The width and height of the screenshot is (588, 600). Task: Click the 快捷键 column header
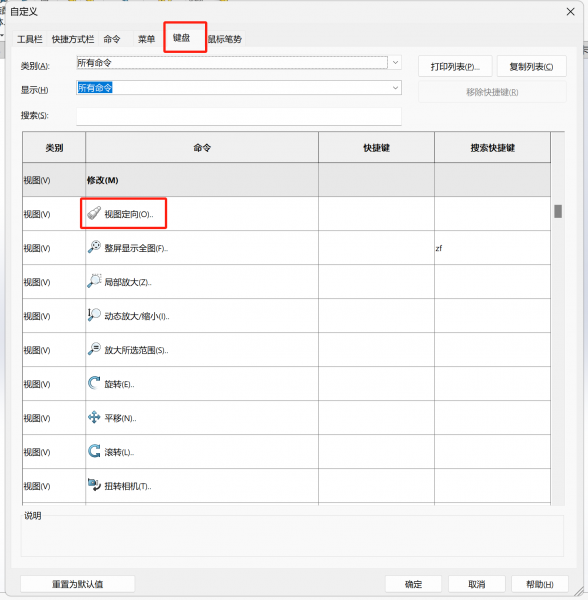[x=376, y=147]
